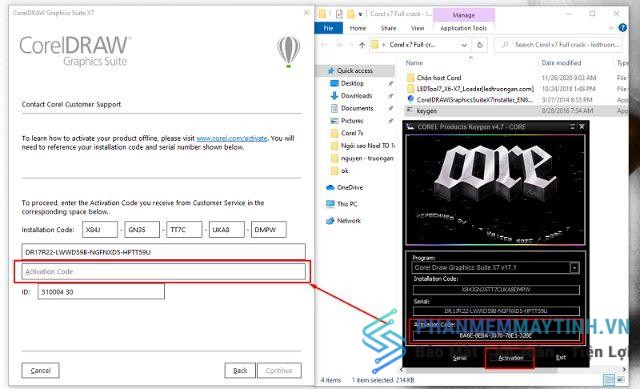Click the Cancel button in CorelDRAW dialog
This screenshot has height=389, width=640.
[x=40, y=370]
